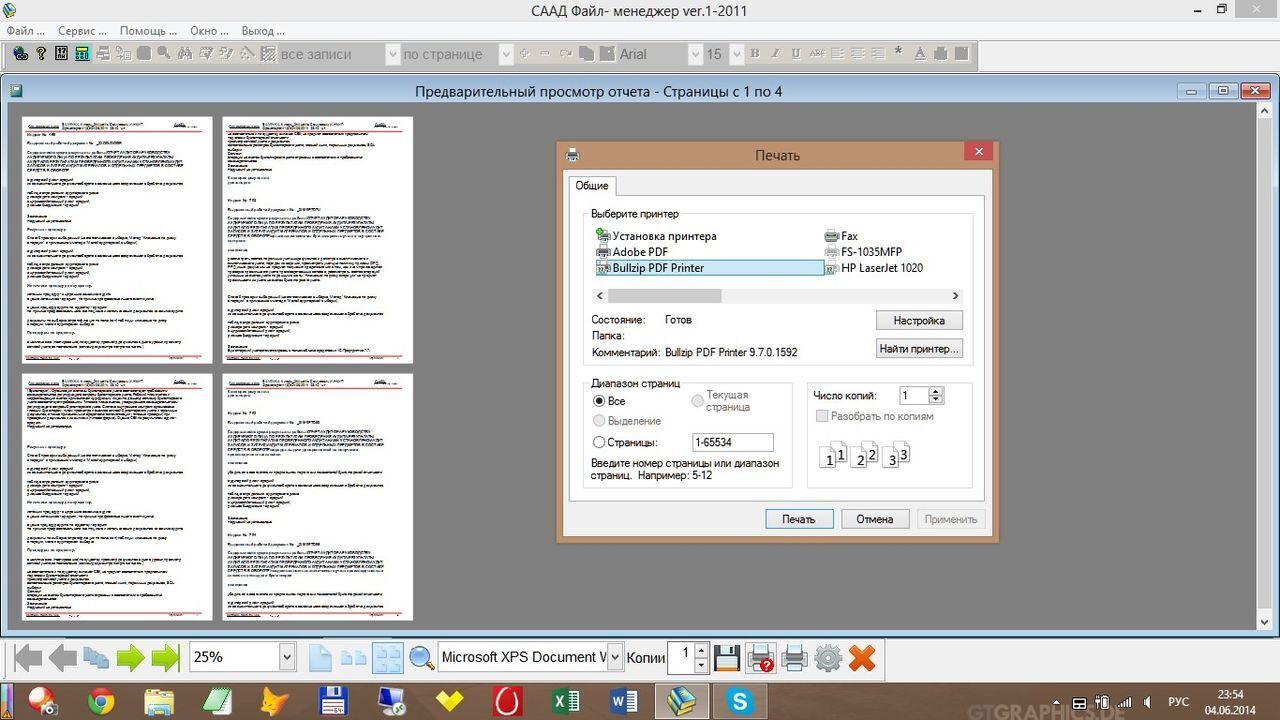Open Skype from taskbar

click(x=740, y=702)
